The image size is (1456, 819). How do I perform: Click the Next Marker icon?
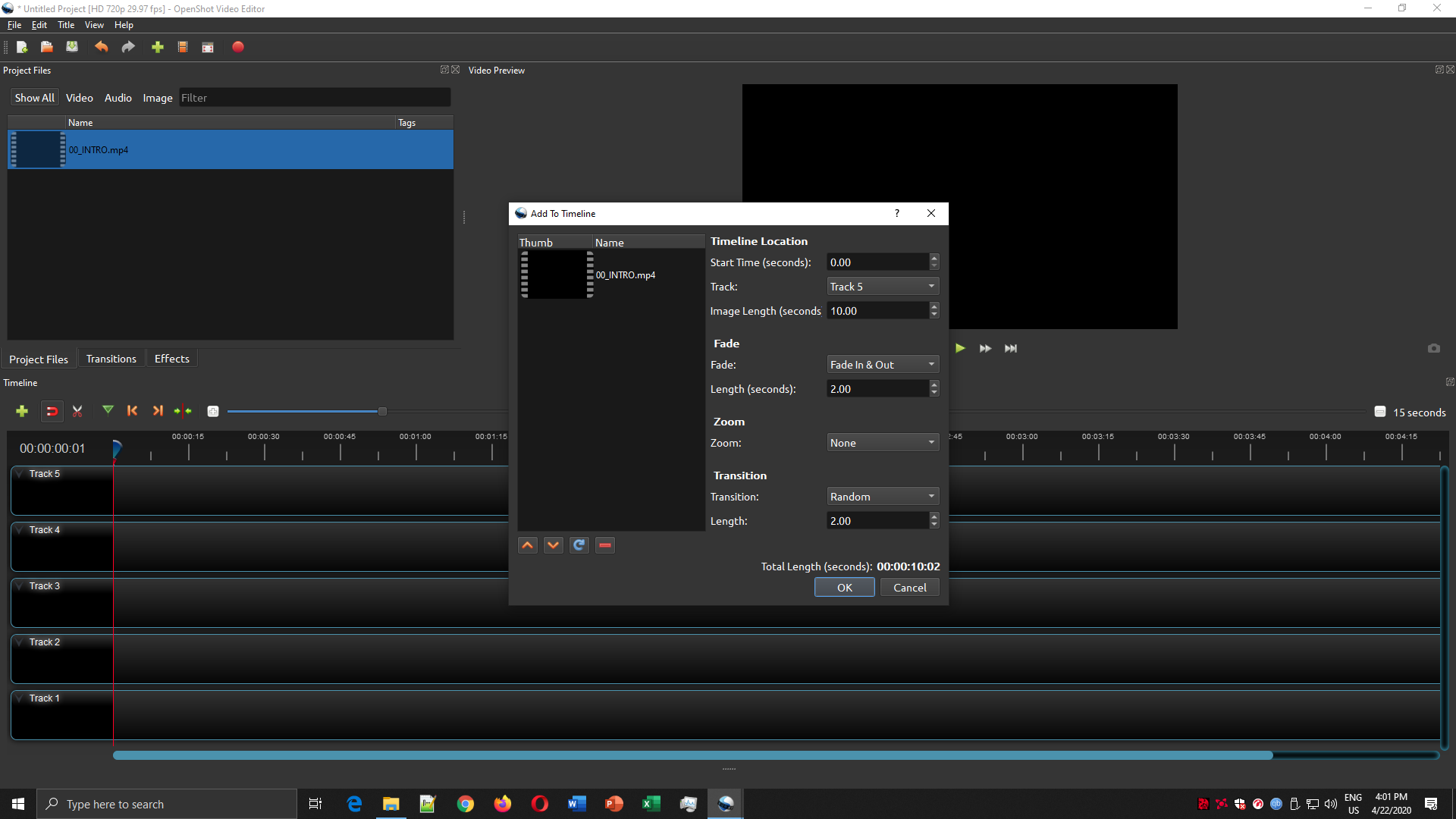(x=158, y=410)
